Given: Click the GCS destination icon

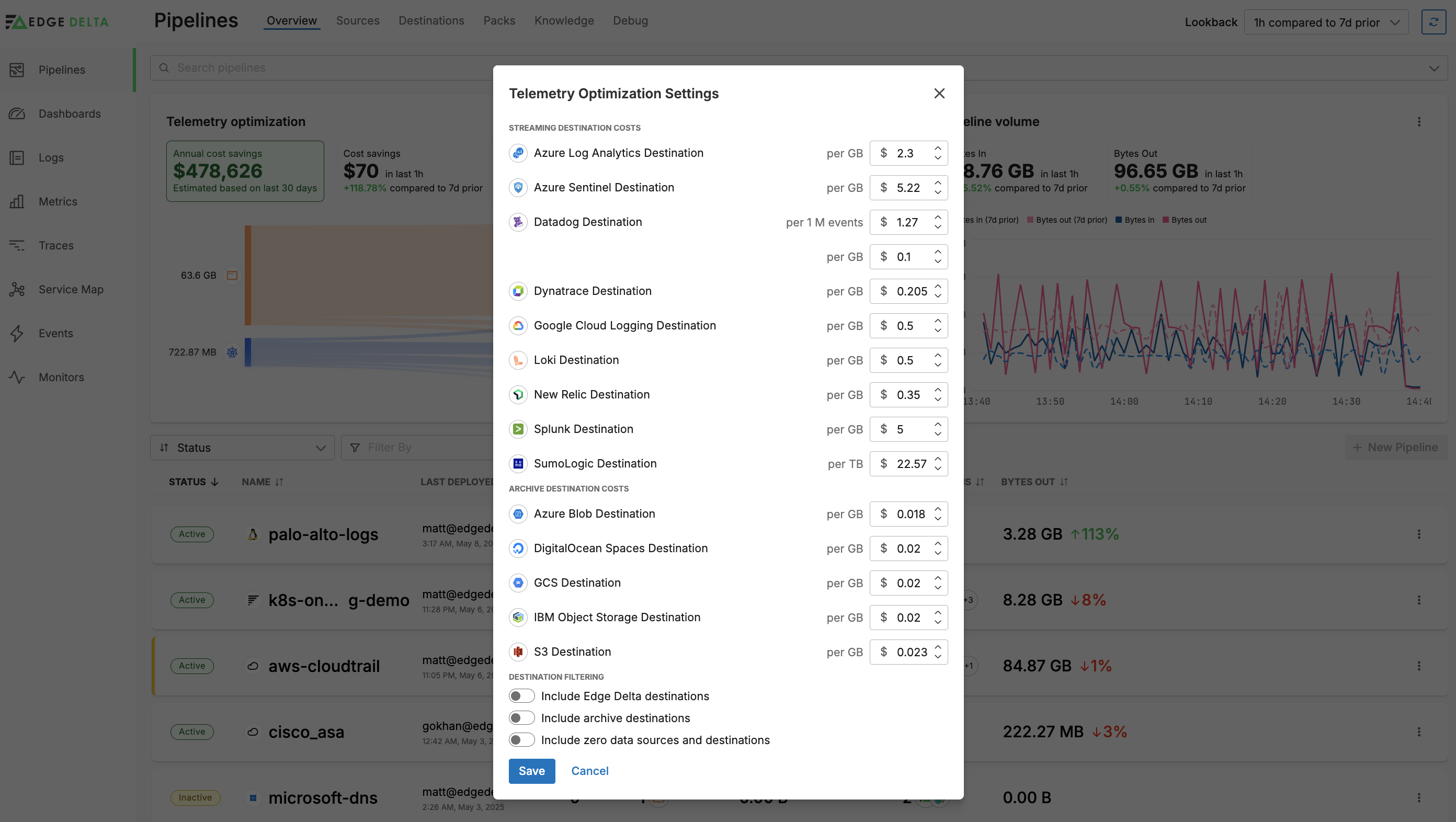Looking at the screenshot, I should [518, 583].
